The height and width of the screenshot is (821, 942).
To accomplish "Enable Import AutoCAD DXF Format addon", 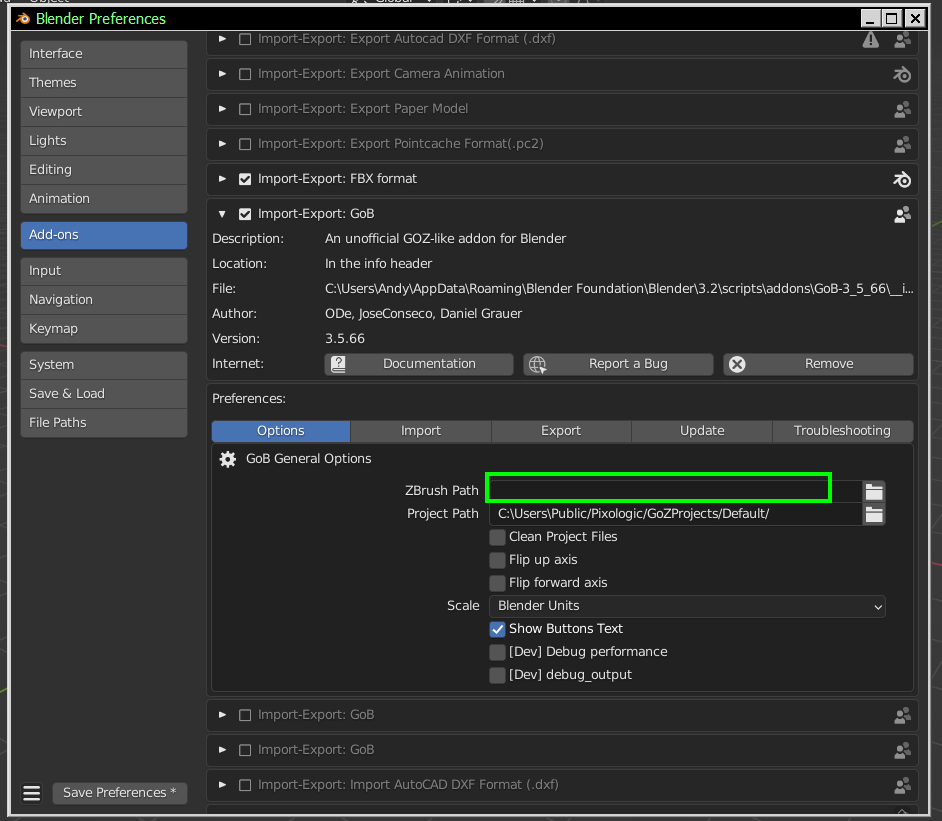I will [x=245, y=785].
